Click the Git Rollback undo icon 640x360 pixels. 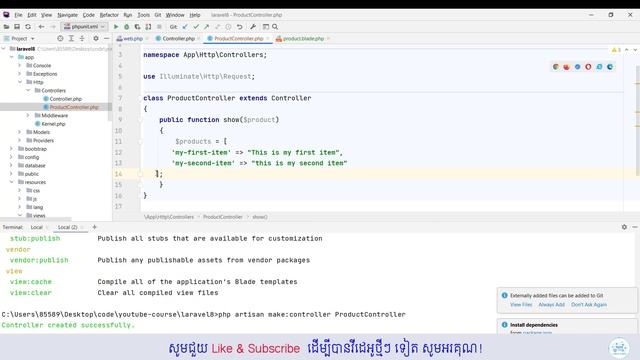(240, 27)
